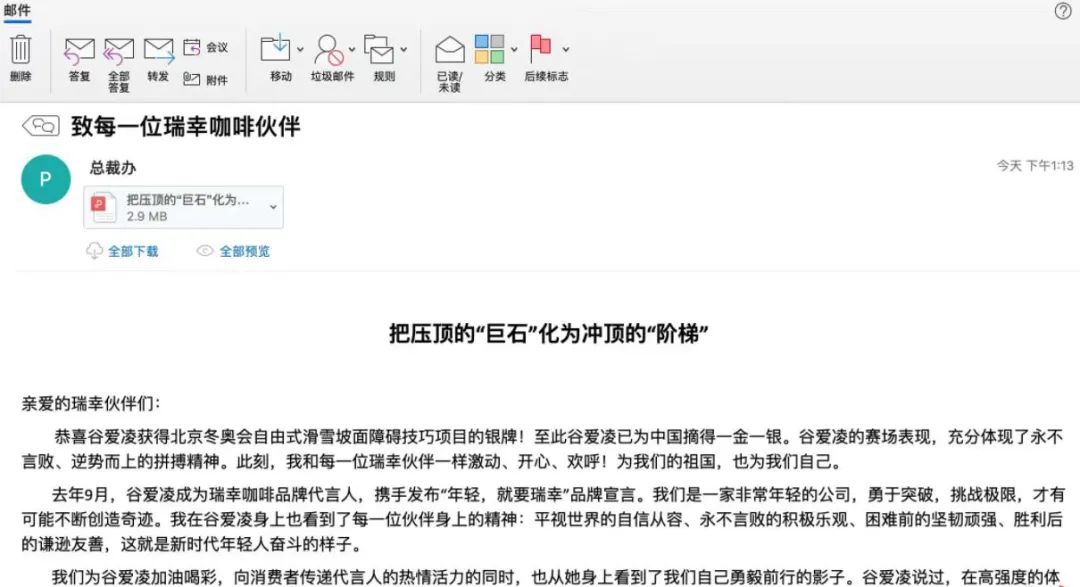Click the body heading 把压顶的"巨石"化为冲顶的"阶梯"
Image resolution: width=1080 pixels, height=587 pixels.
(549, 333)
